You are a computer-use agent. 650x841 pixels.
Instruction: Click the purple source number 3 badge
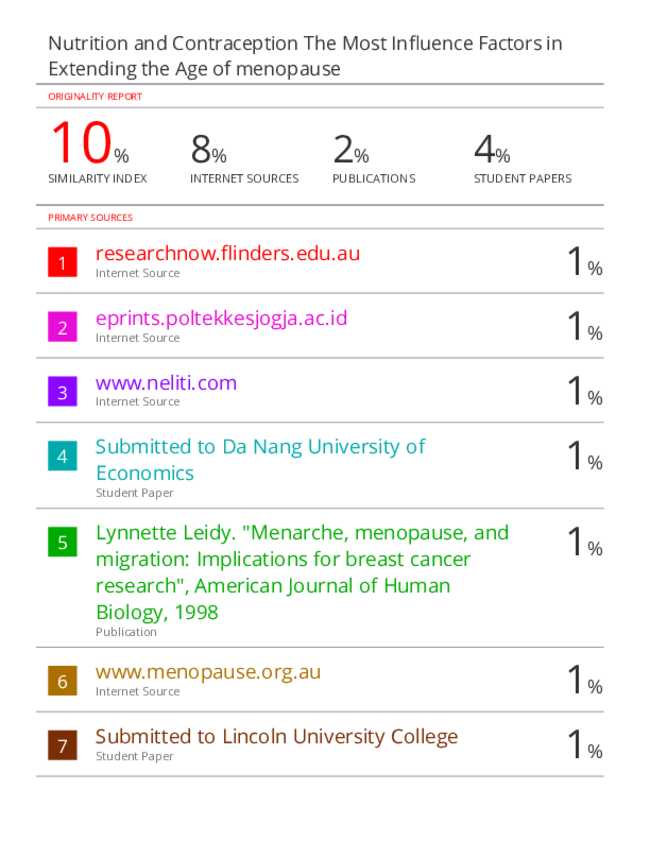[x=62, y=392]
